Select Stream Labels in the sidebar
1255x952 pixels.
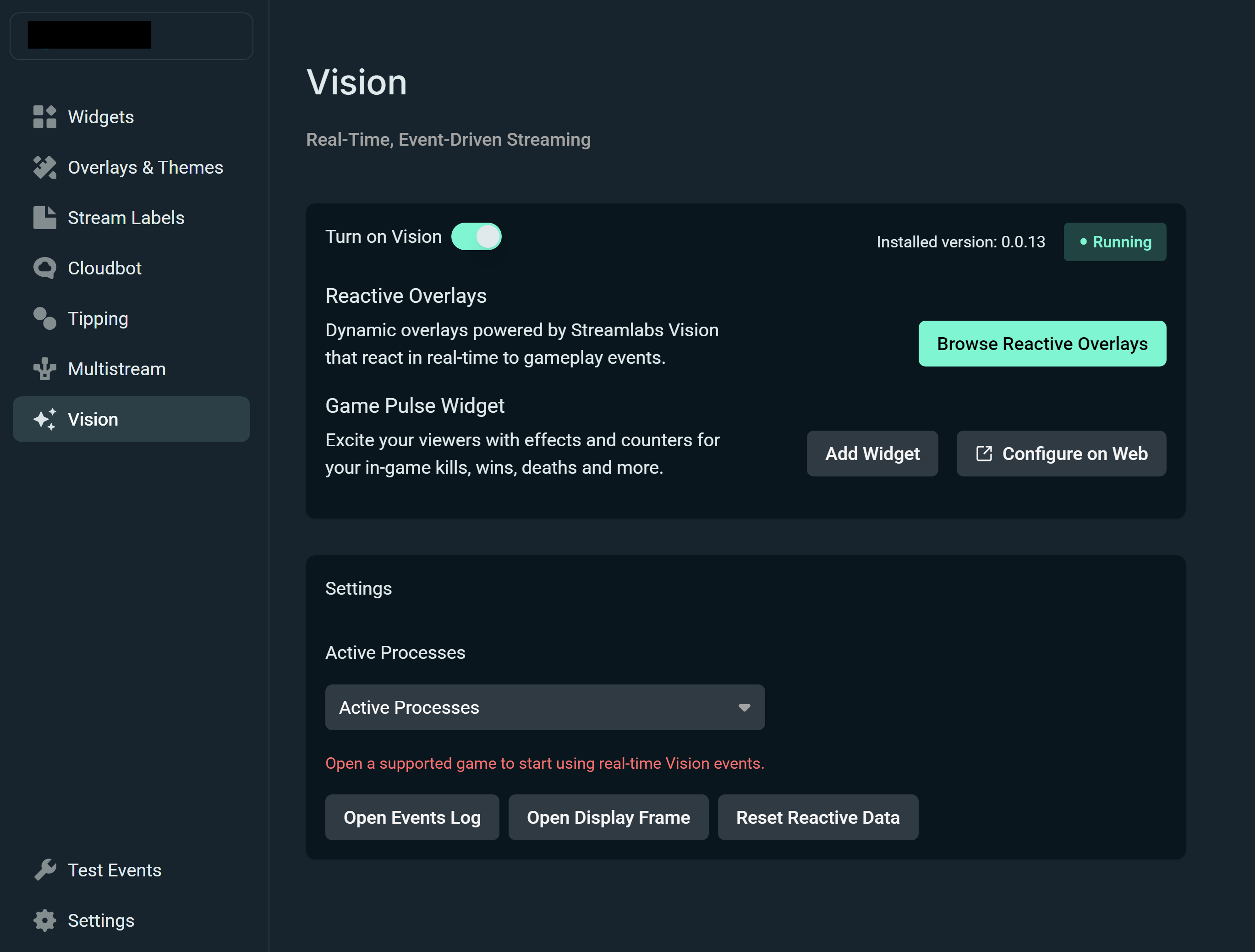131,218
